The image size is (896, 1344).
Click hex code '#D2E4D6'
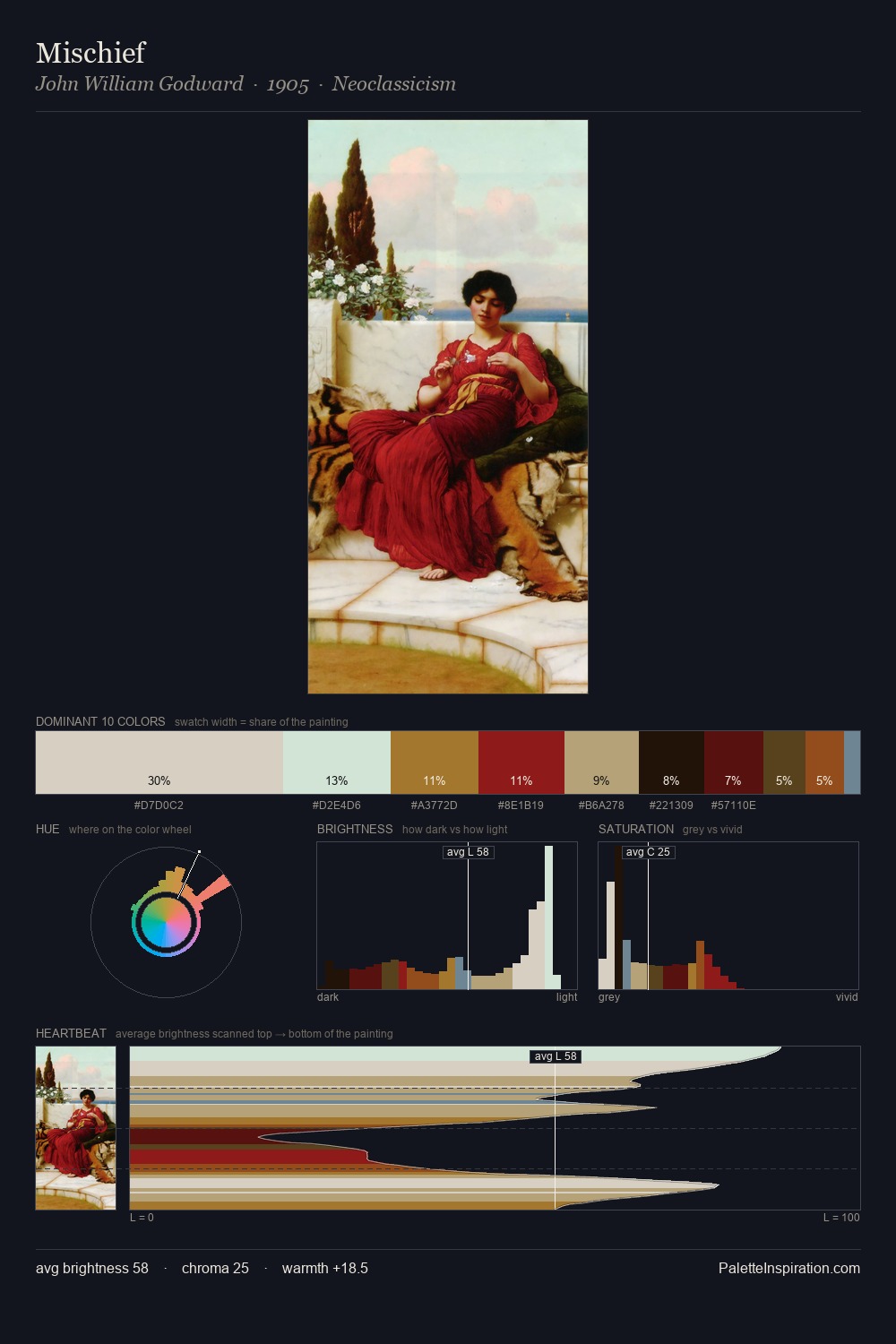[x=337, y=806]
